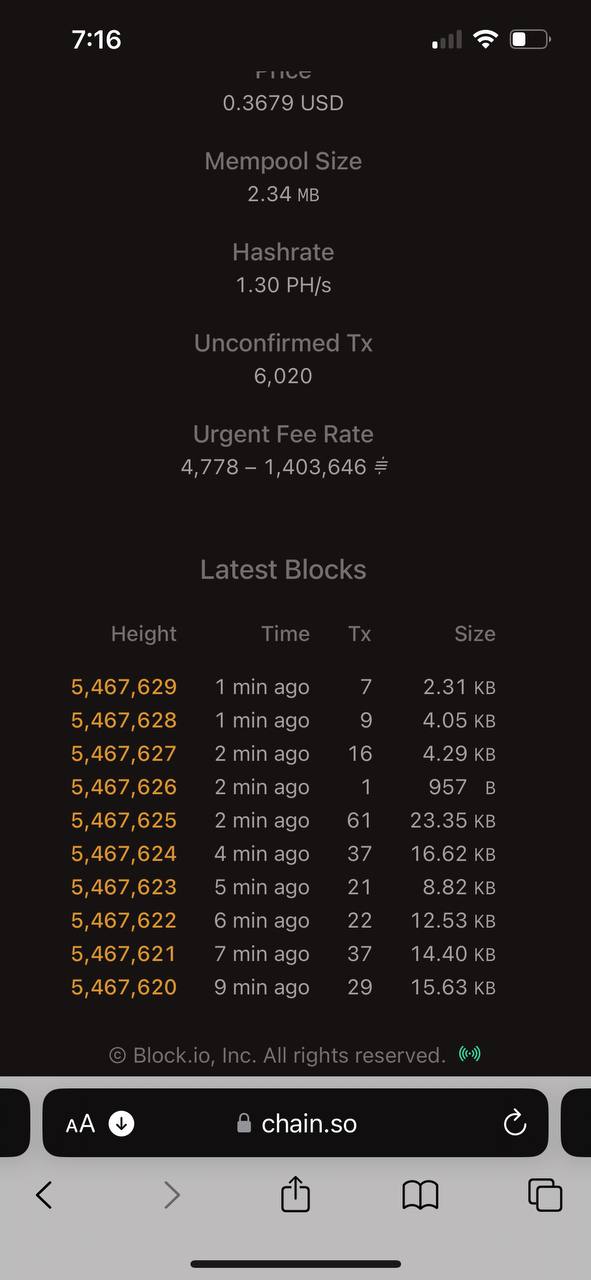Open the AA reader settings menu

click(x=80, y=1124)
